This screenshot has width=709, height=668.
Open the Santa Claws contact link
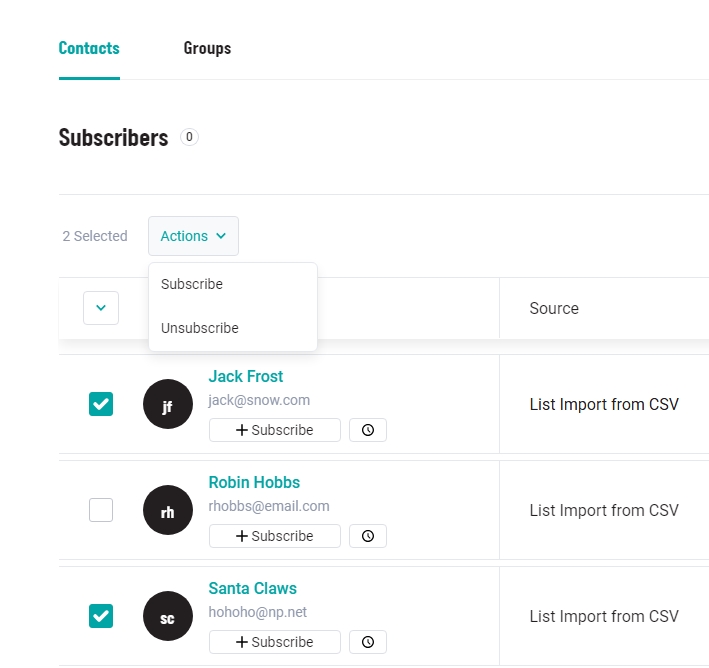[252, 588]
